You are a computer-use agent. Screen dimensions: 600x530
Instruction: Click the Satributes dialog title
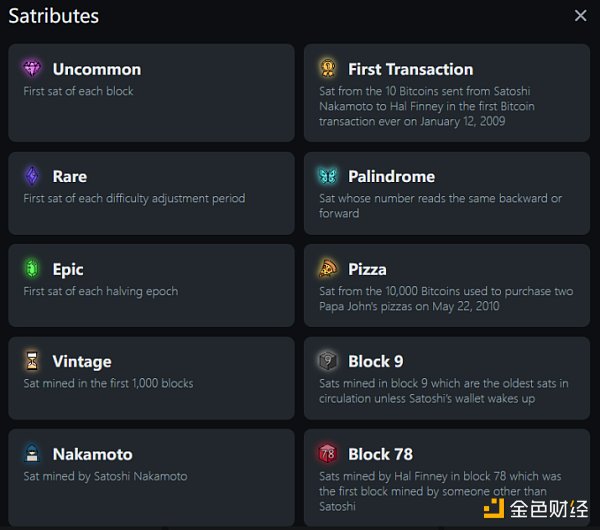pos(53,16)
